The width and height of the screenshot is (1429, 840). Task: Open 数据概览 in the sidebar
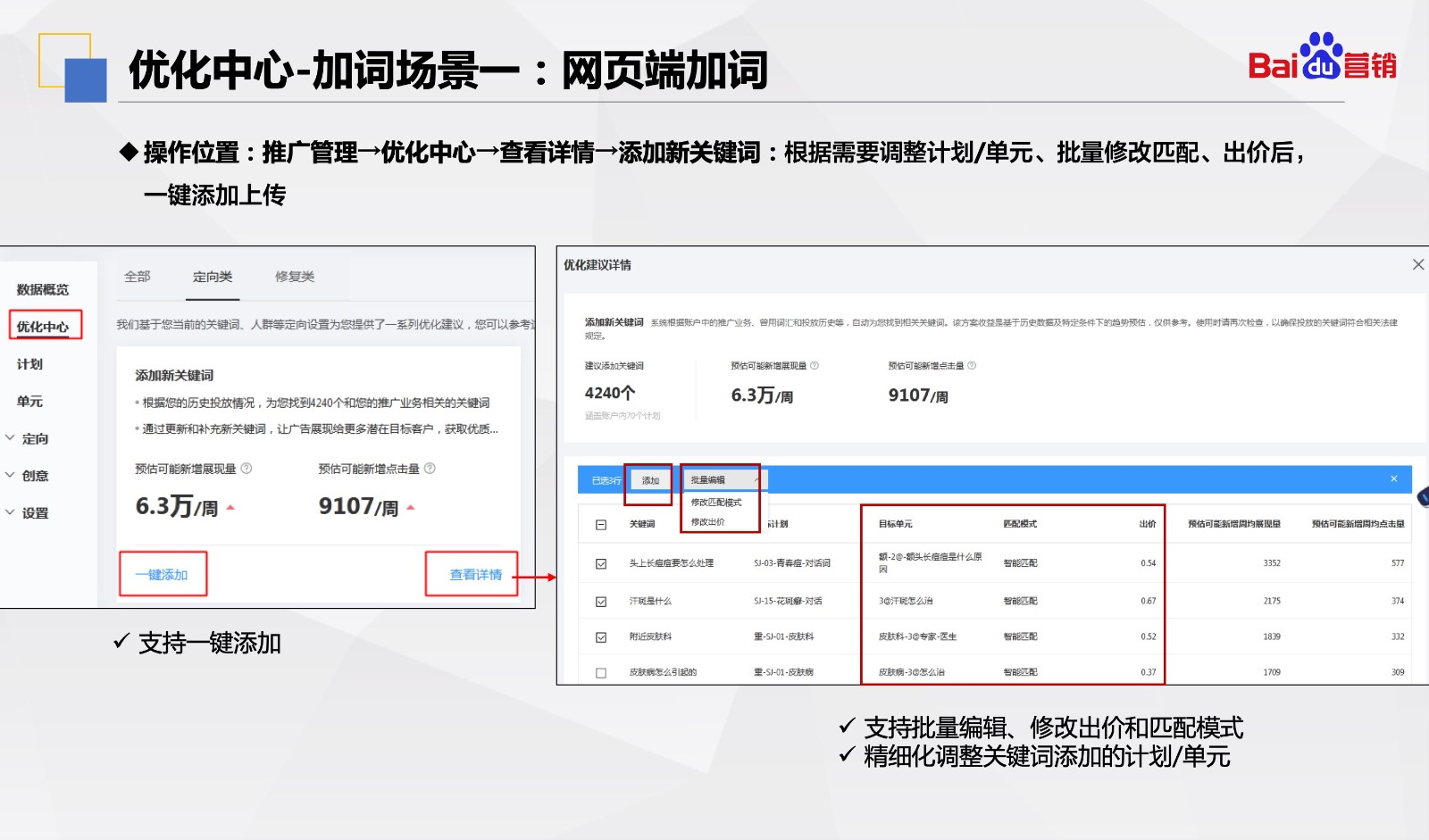(x=42, y=289)
